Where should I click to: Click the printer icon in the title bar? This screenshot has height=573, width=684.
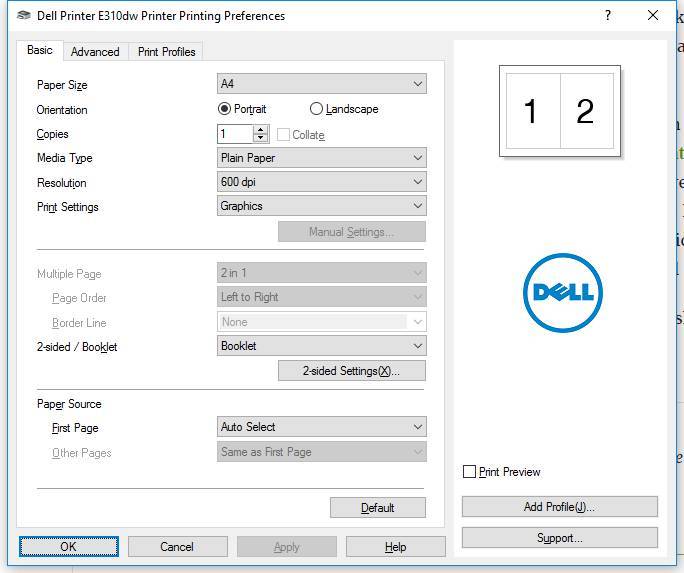(x=23, y=16)
